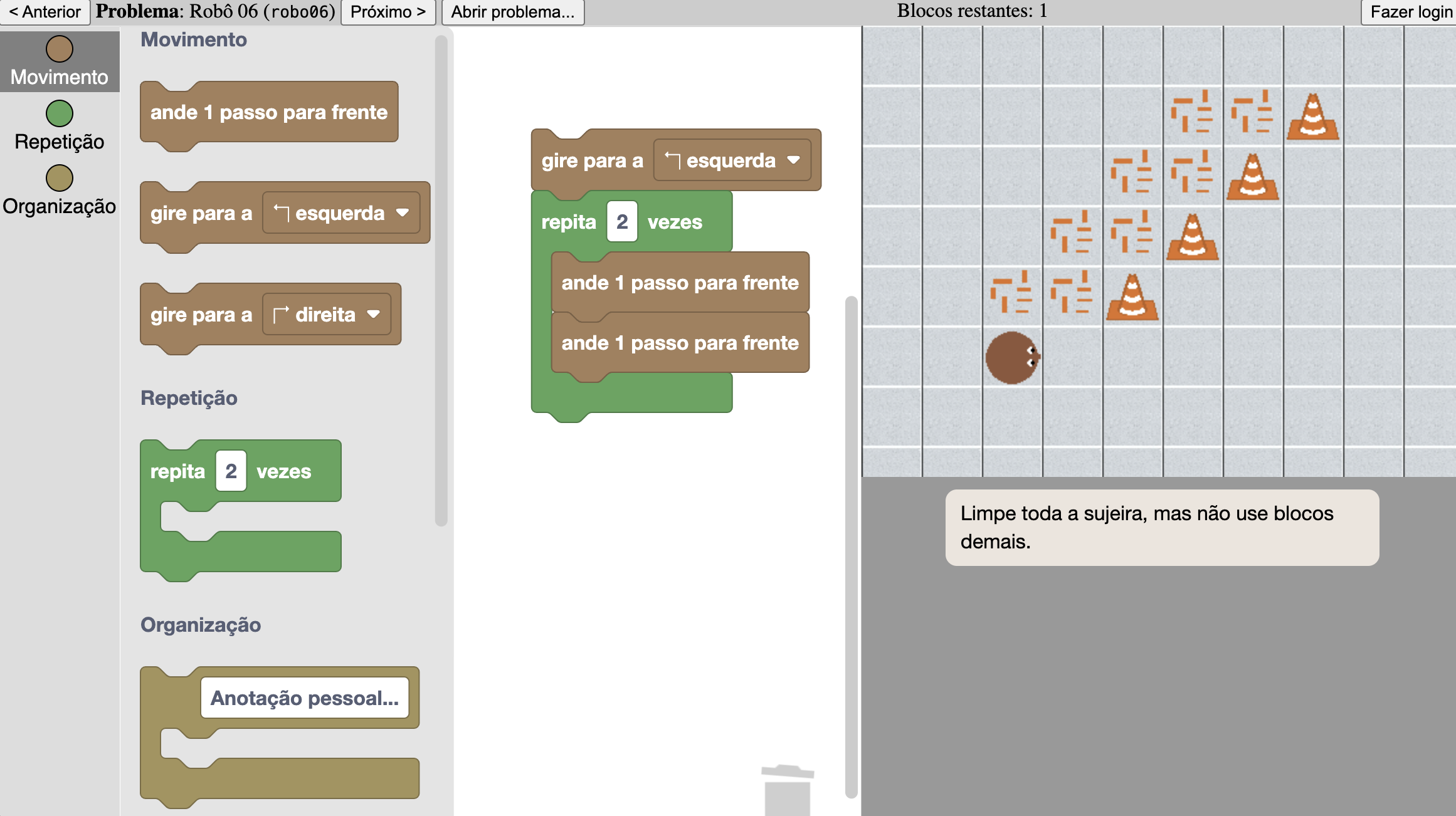This screenshot has width=1456, height=816.
Task: Click the brown robot character on grid
Action: [1013, 357]
